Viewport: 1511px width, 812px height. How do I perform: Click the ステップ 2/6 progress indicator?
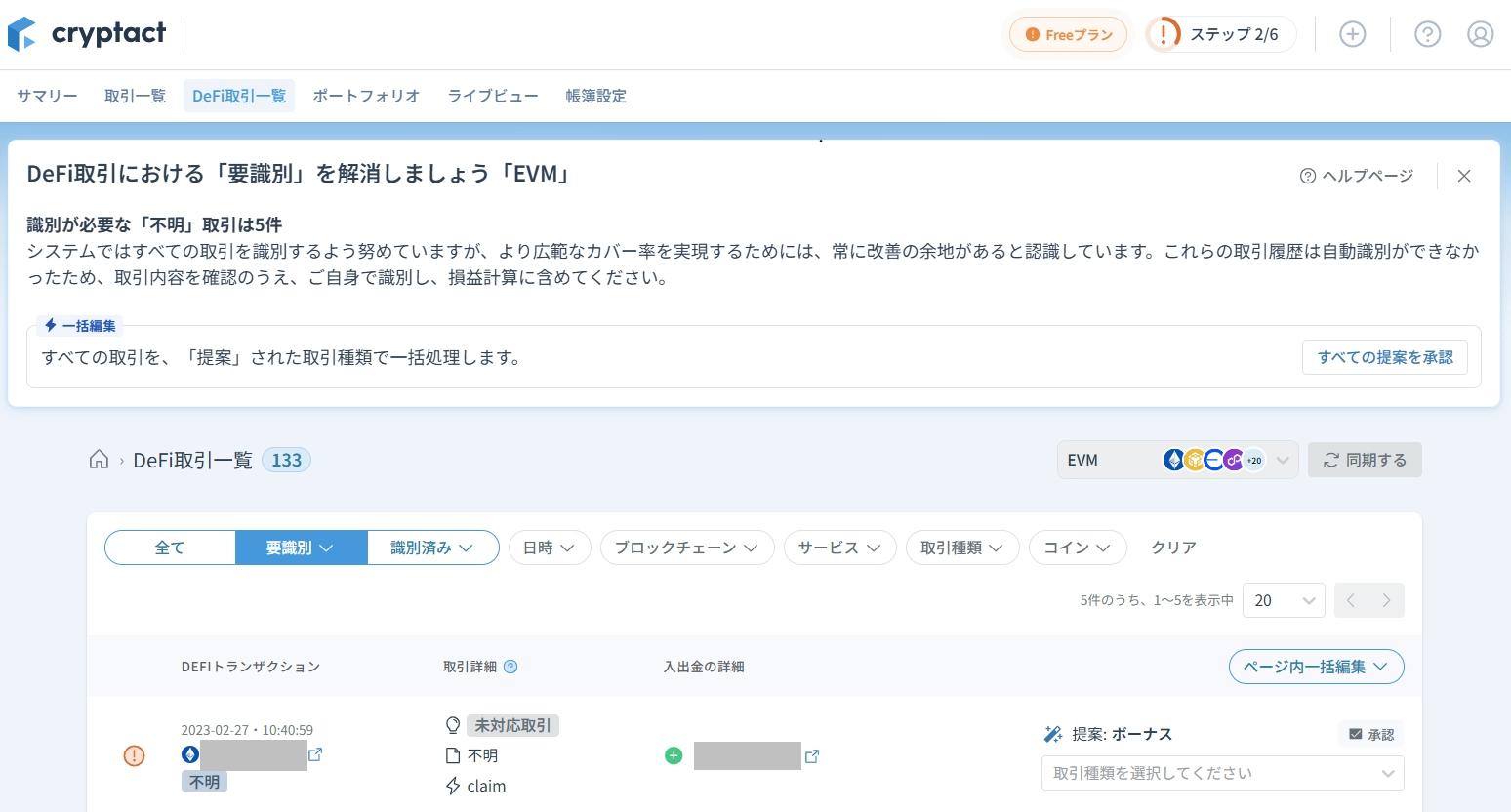[1221, 34]
